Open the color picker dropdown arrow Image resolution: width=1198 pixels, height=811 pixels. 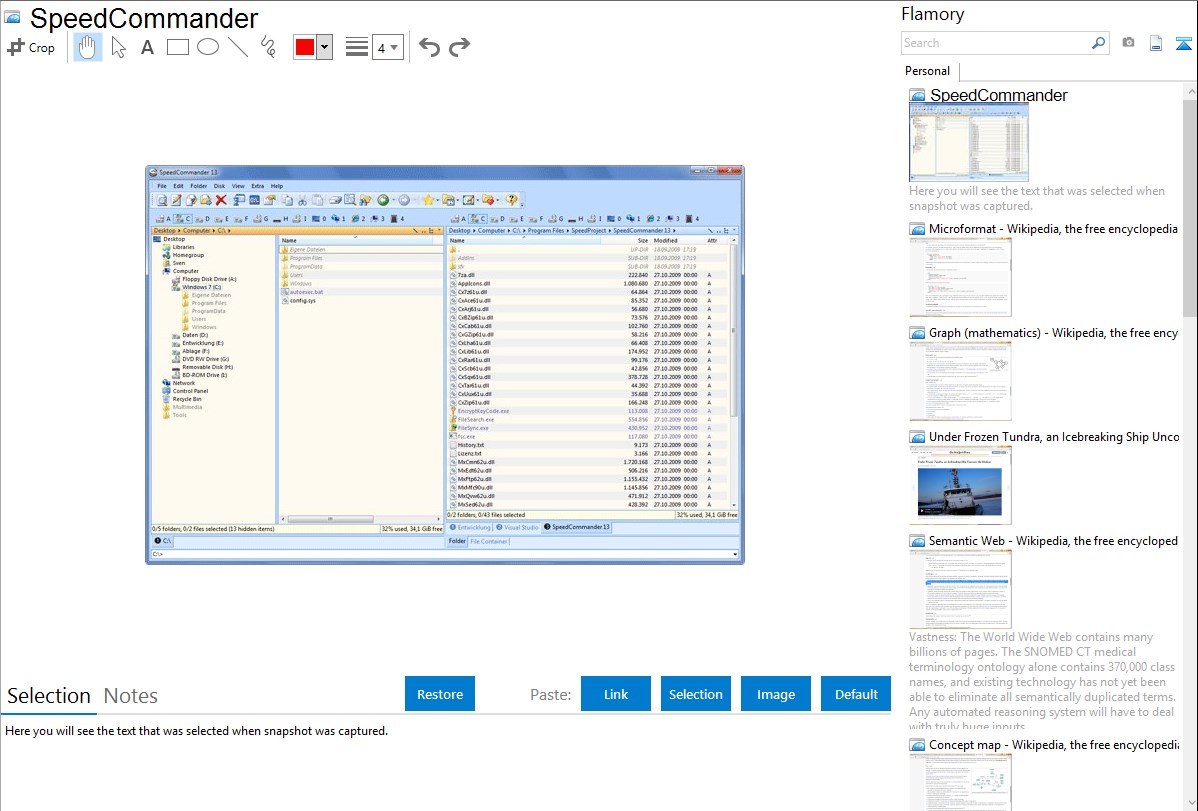pyautogui.click(x=325, y=47)
